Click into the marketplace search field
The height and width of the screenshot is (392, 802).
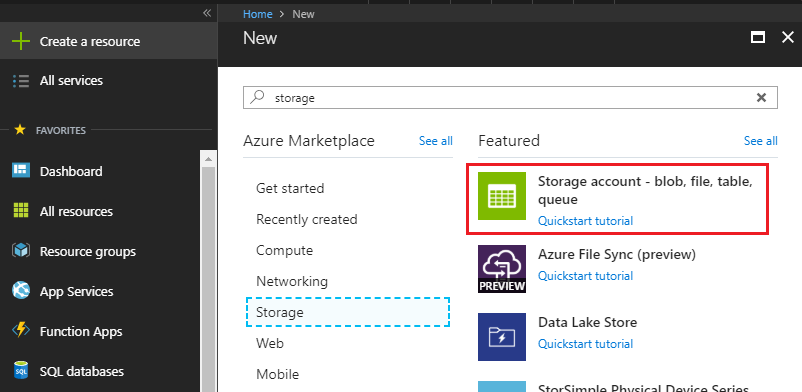510,97
